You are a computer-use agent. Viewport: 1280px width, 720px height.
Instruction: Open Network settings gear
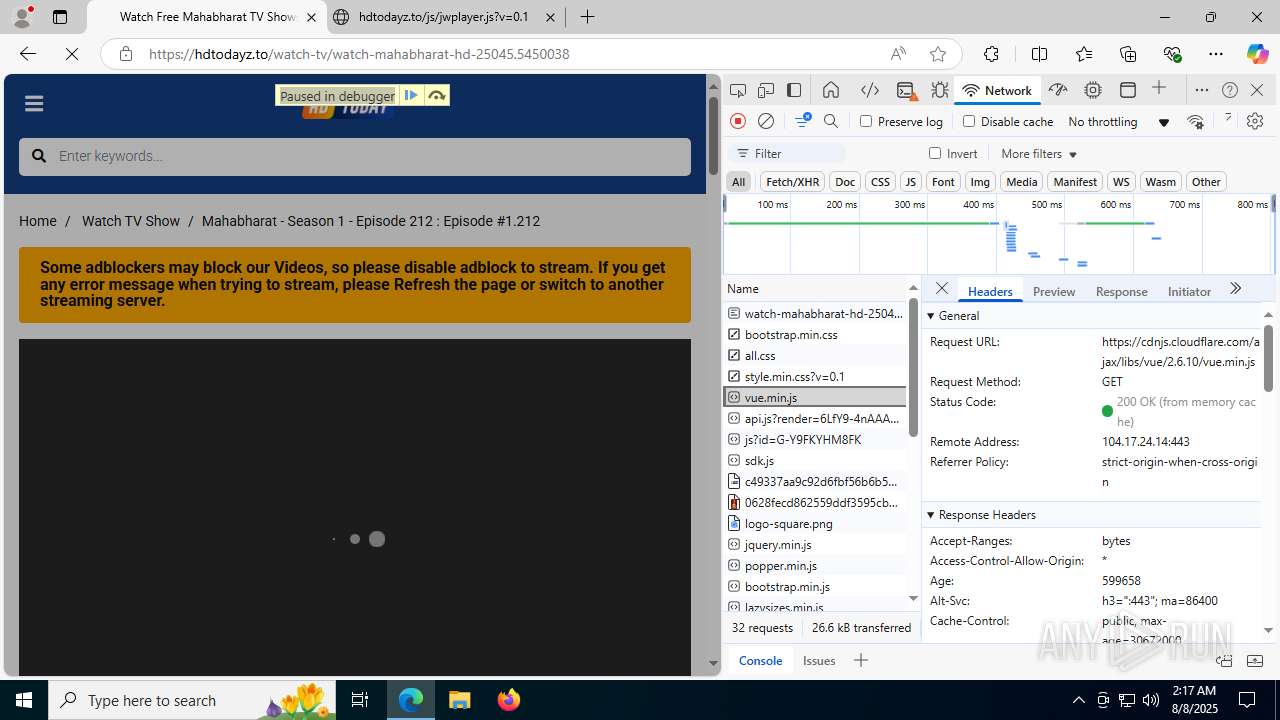(1255, 121)
